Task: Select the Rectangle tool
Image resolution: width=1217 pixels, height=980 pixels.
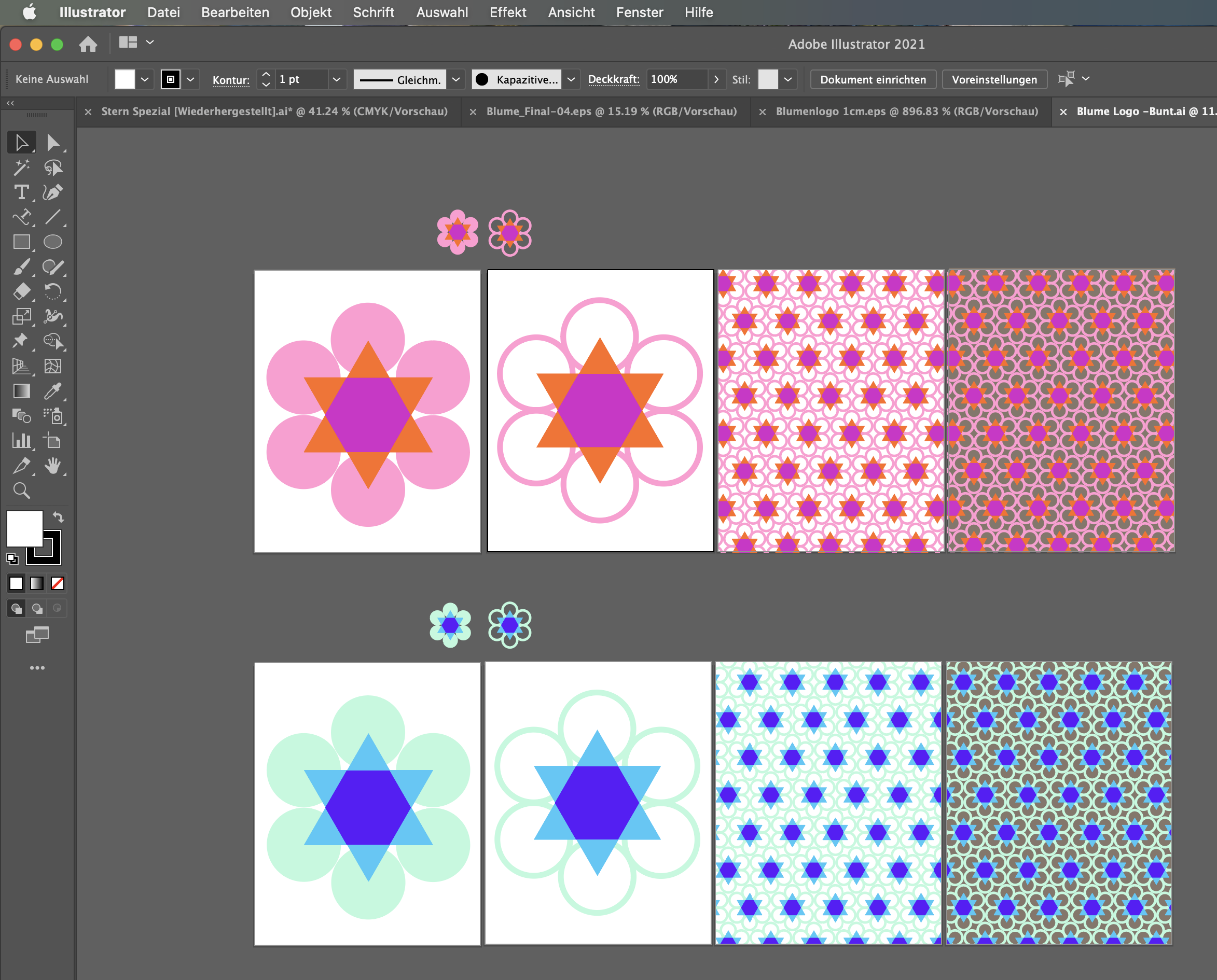Action: [21, 242]
